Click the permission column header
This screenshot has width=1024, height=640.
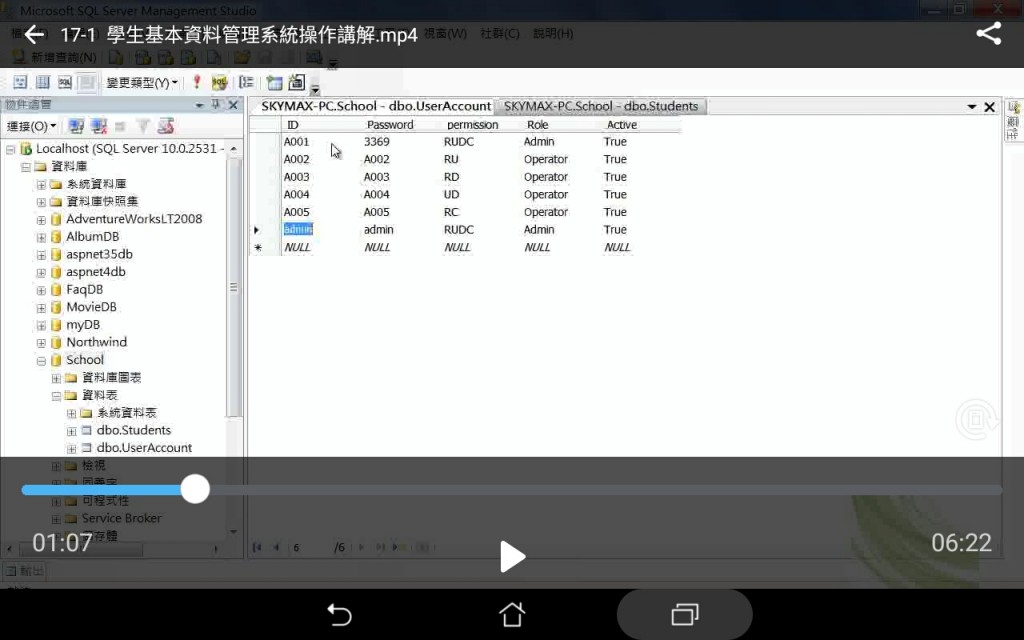(481, 125)
